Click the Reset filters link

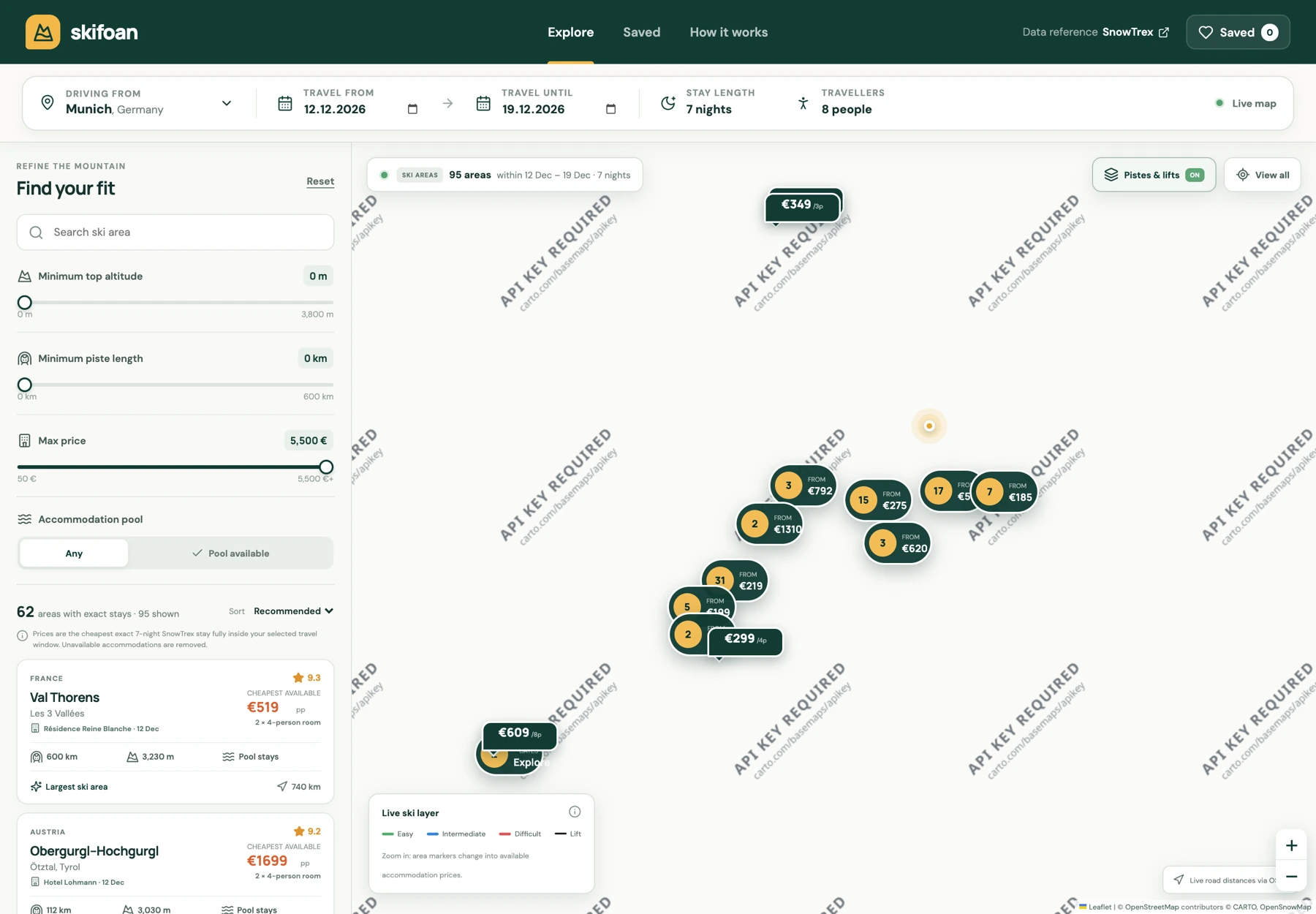(320, 181)
